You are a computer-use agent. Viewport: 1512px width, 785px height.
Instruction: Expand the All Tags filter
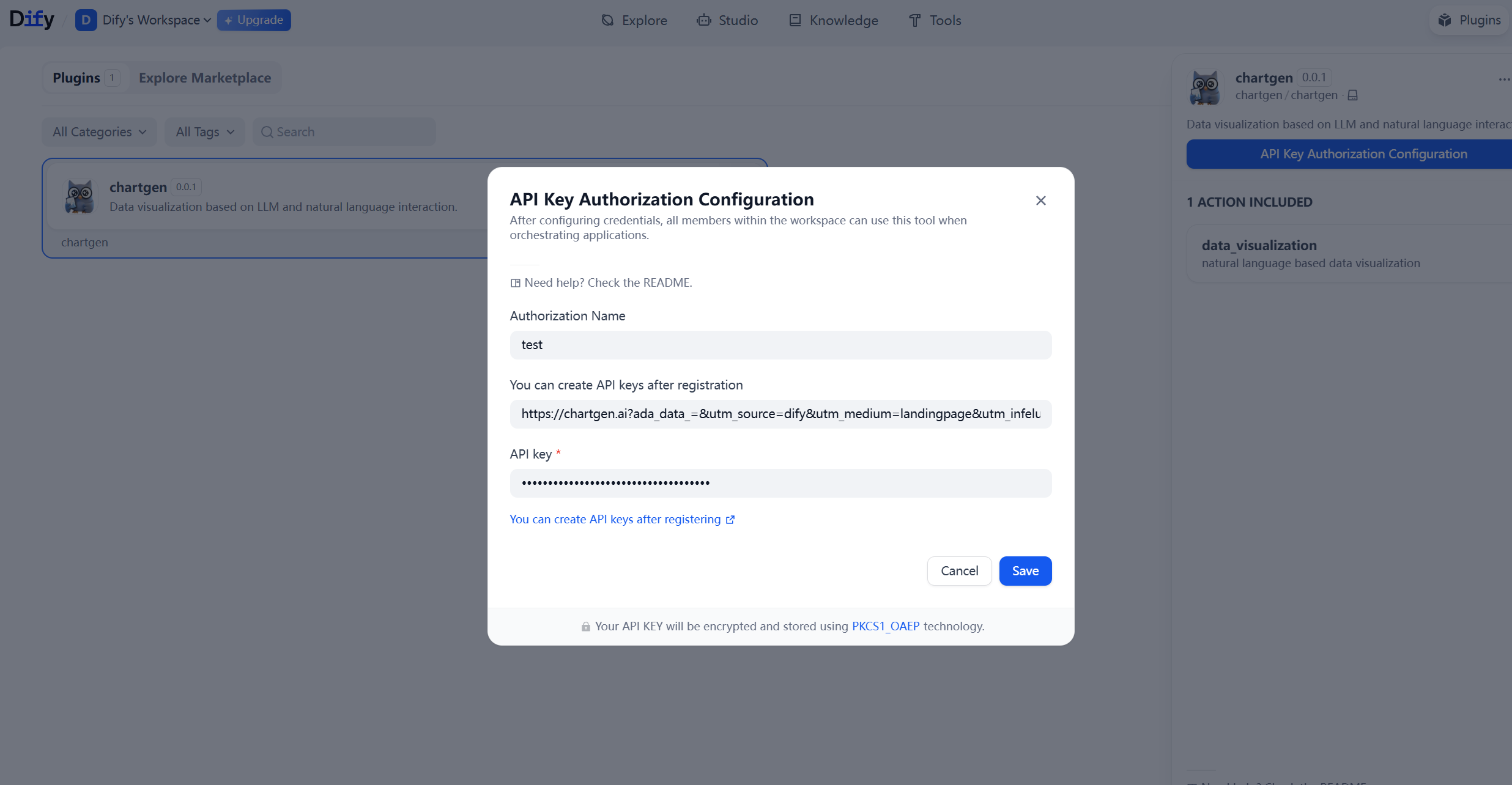(204, 132)
